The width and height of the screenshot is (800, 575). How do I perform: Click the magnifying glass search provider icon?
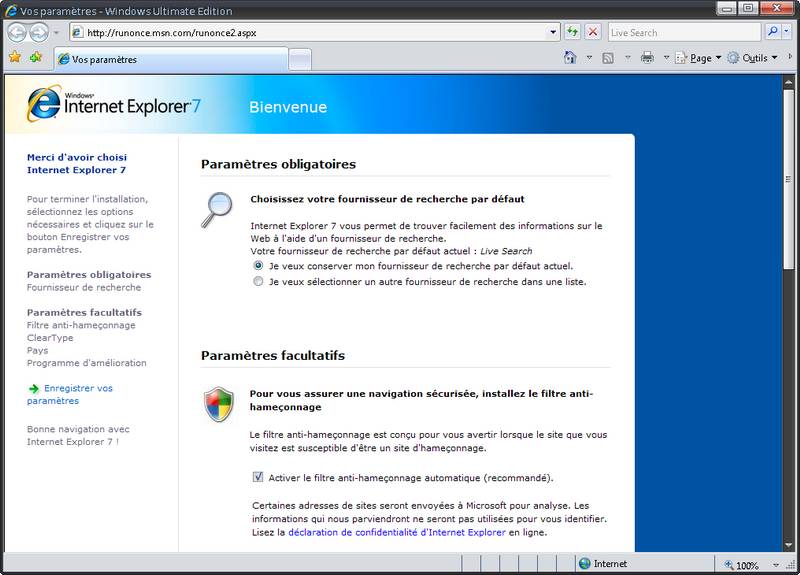coord(216,209)
